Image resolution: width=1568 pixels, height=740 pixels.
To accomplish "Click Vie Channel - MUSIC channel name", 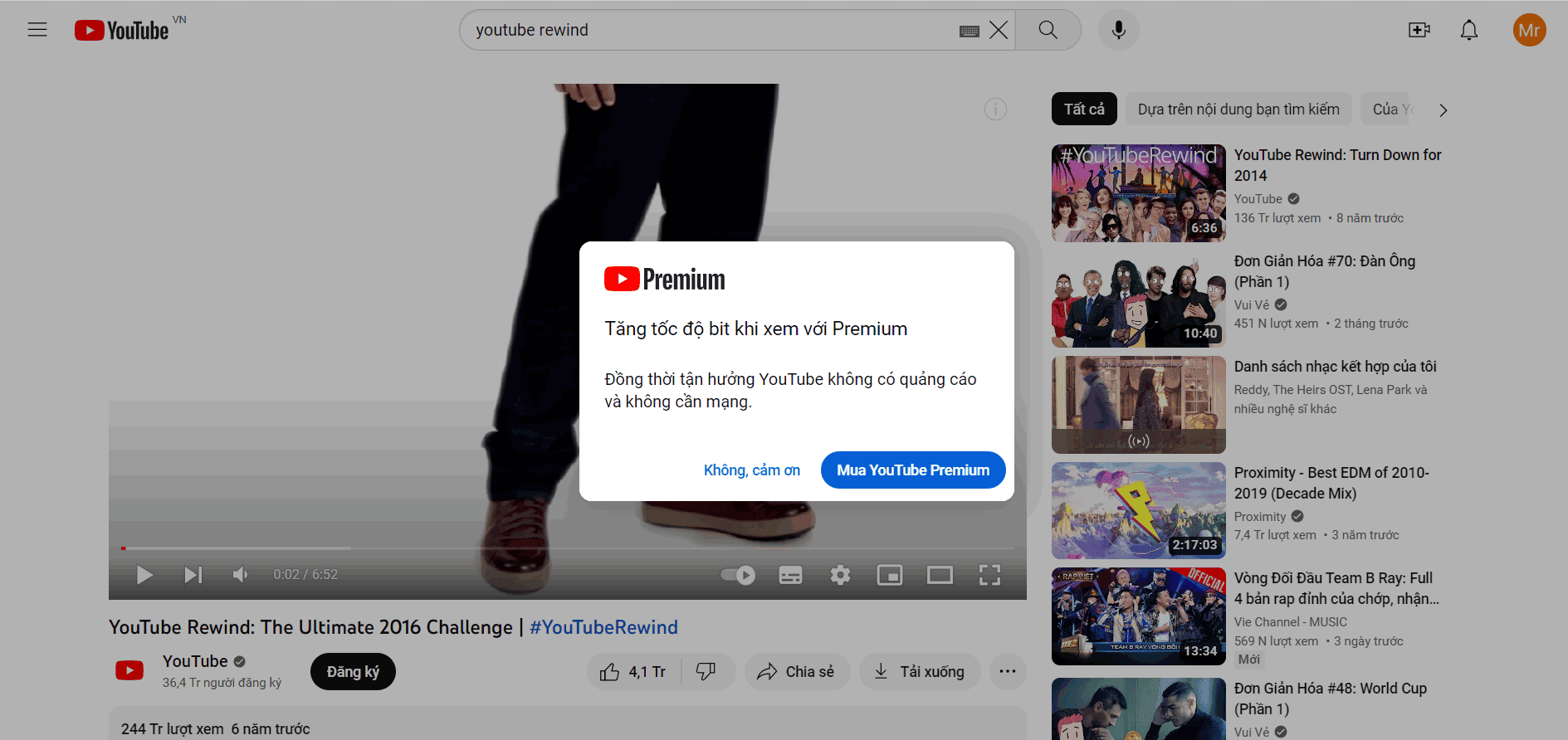I will pos(1290,622).
